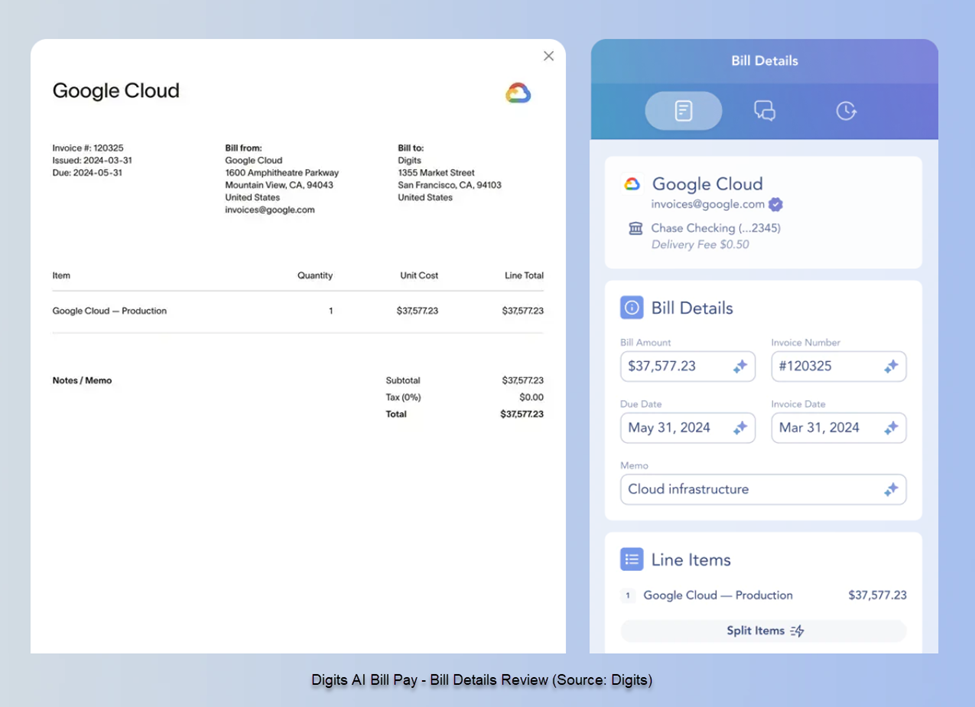Screen dimensions: 975x707
Task: Click the AI sparkle icon in Bill Amount
Action: (x=739, y=366)
